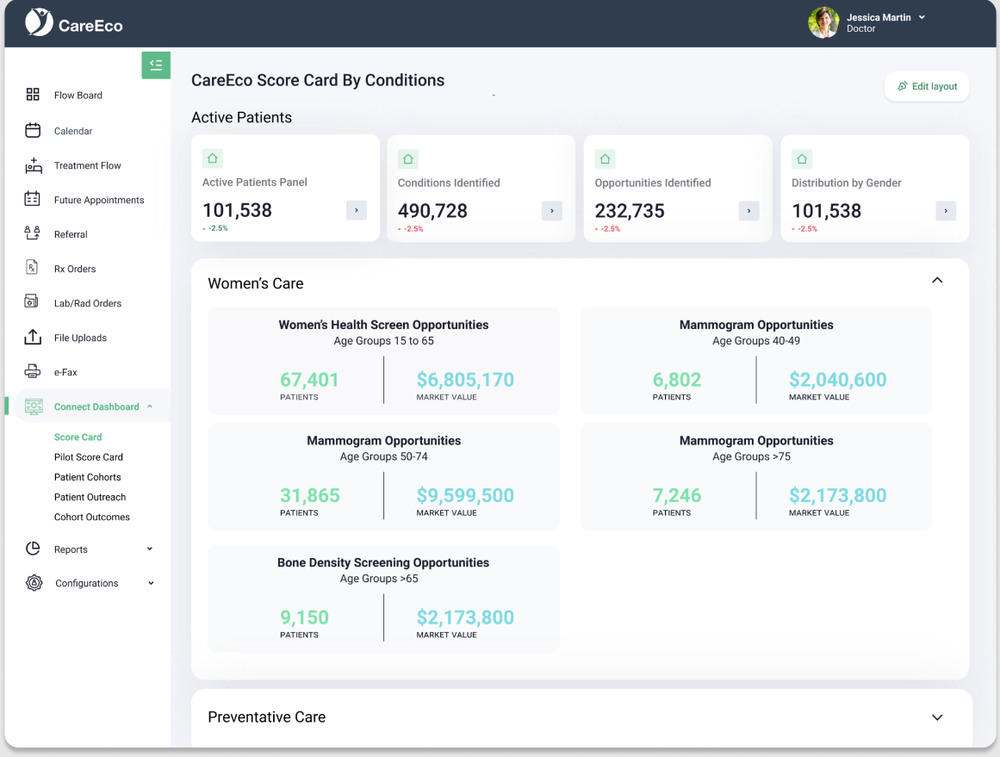Click the e-Fax printer icon
1000x757 pixels.
pyautogui.click(x=32, y=371)
